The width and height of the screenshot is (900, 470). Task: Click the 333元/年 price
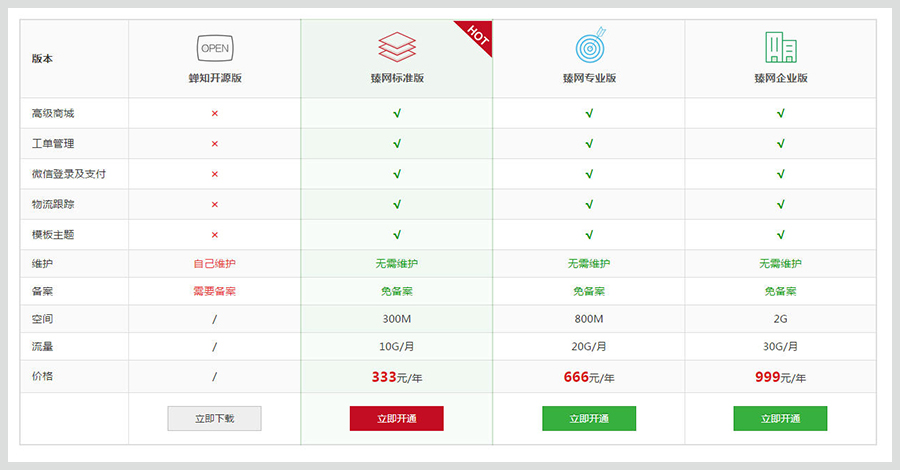(397, 377)
